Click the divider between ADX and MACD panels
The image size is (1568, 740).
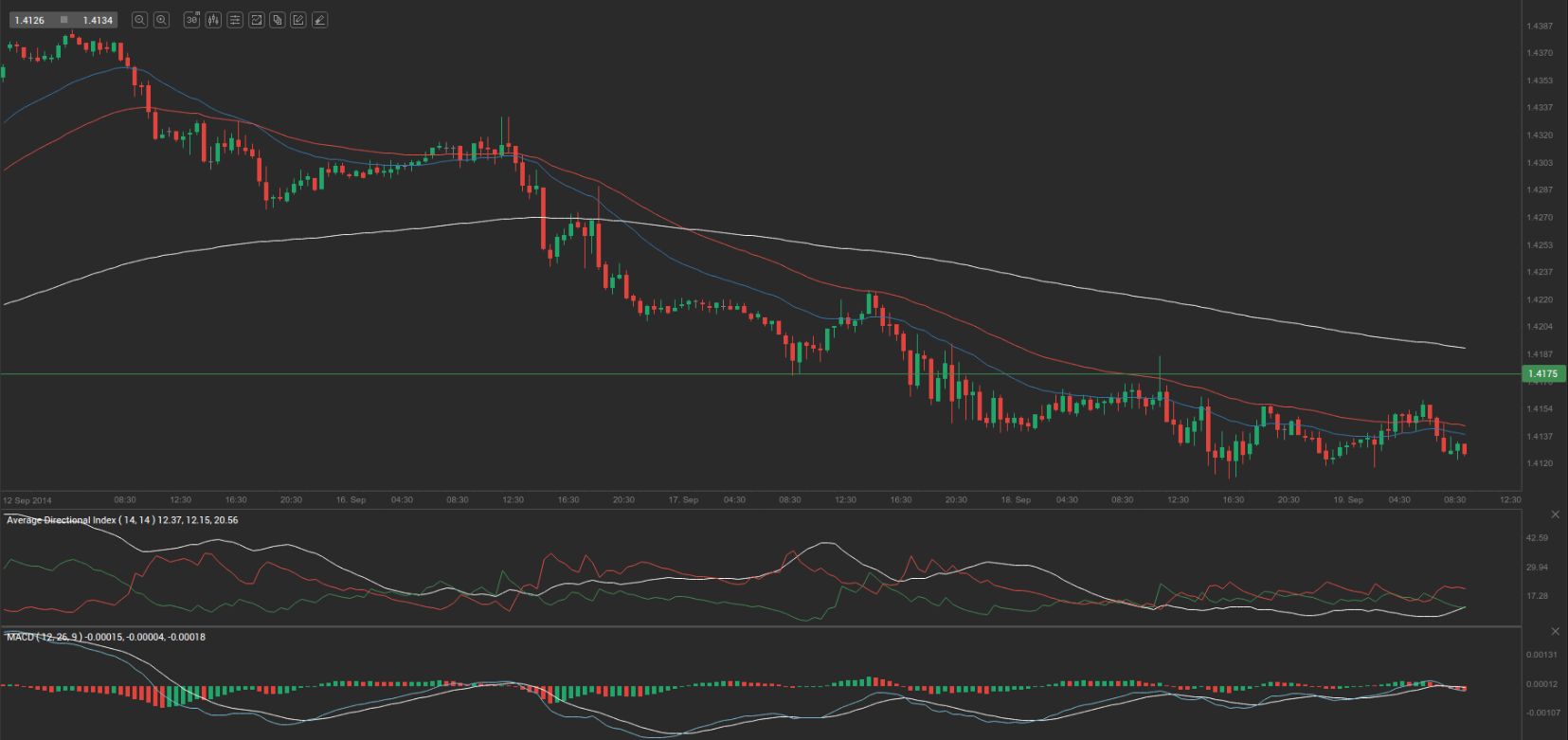(758, 625)
